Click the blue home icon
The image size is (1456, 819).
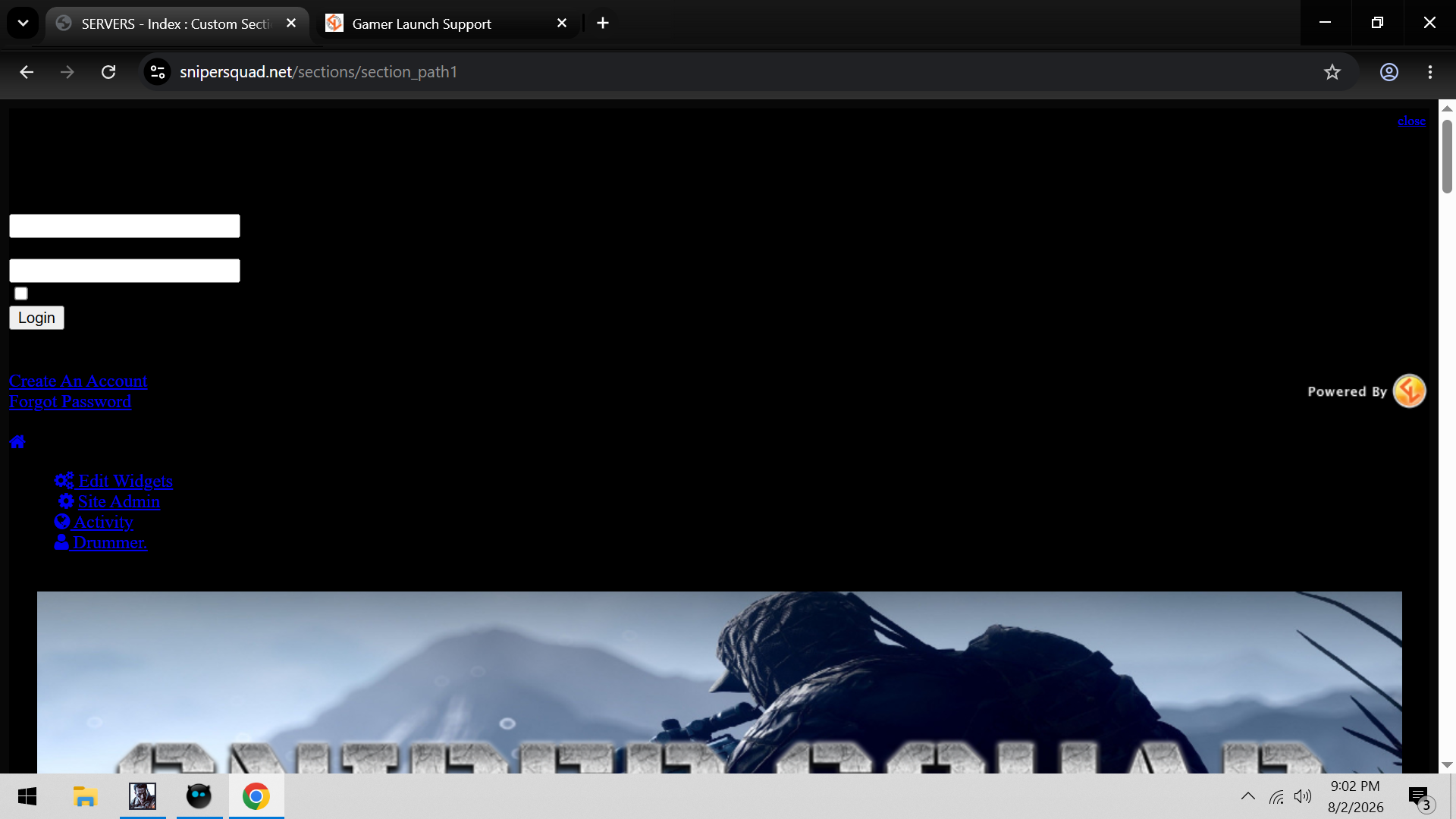pyautogui.click(x=17, y=441)
